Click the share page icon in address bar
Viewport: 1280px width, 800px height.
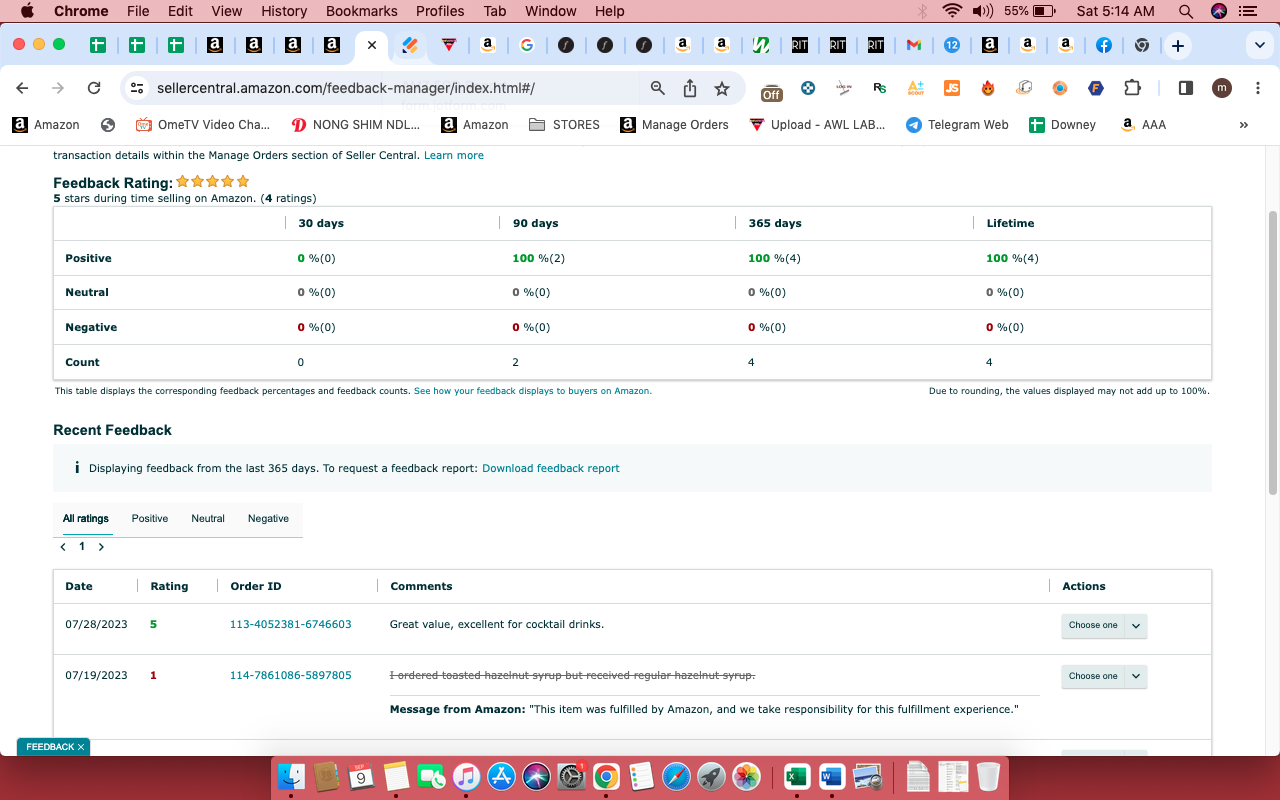coord(690,88)
